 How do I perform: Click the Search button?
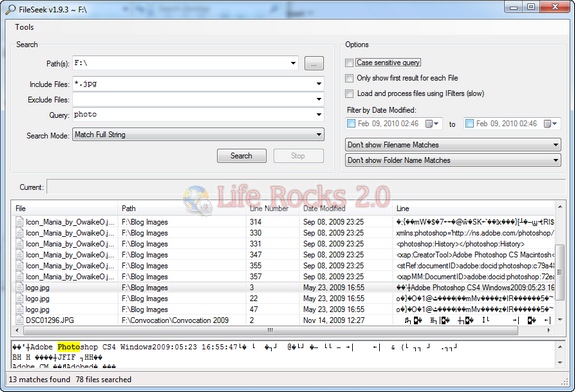tap(242, 156)
